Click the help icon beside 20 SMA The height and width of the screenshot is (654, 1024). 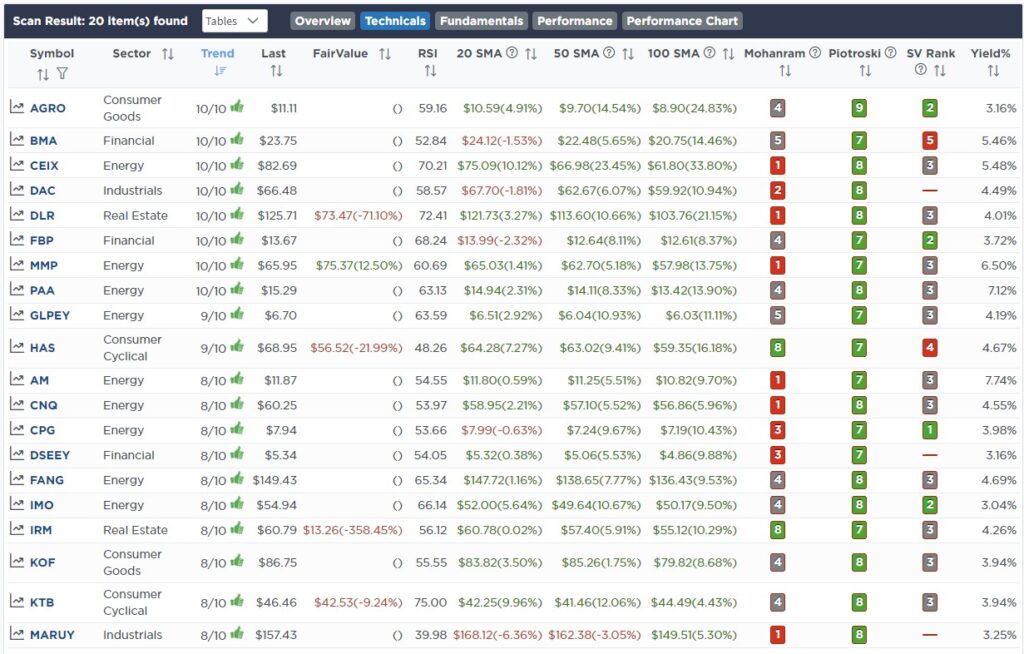[x=512, y=53]
